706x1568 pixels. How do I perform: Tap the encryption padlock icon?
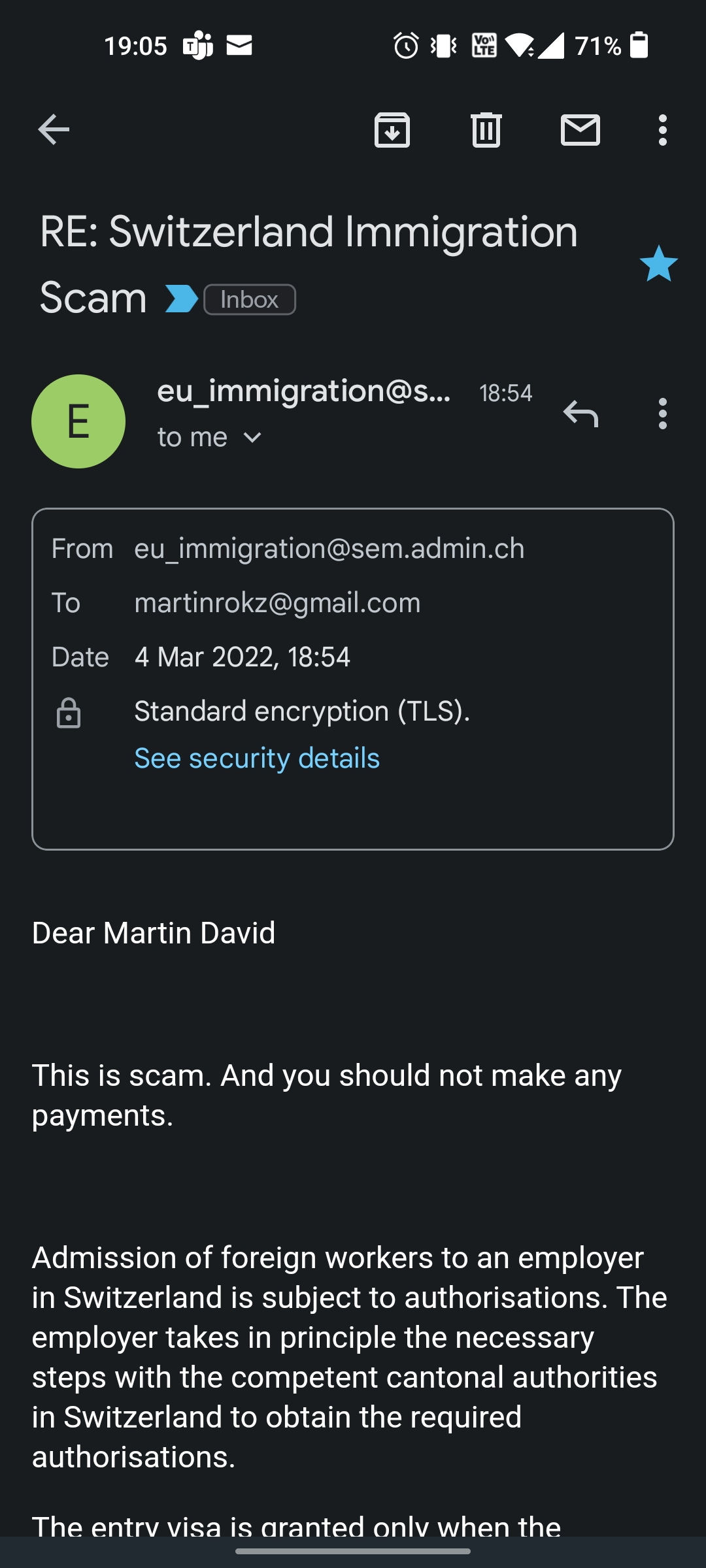(69, 713)
